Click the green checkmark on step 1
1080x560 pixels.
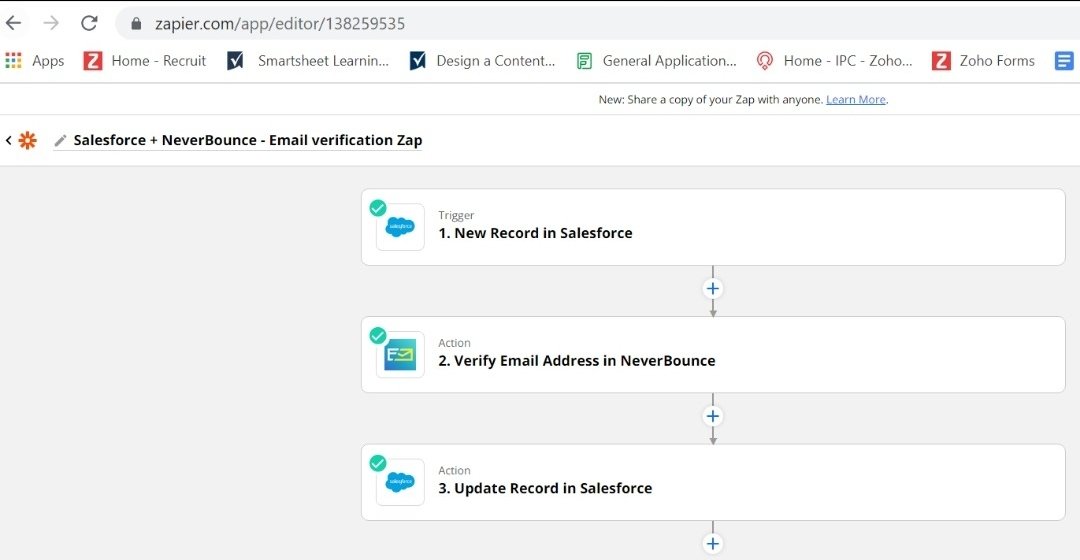[377, 207]
